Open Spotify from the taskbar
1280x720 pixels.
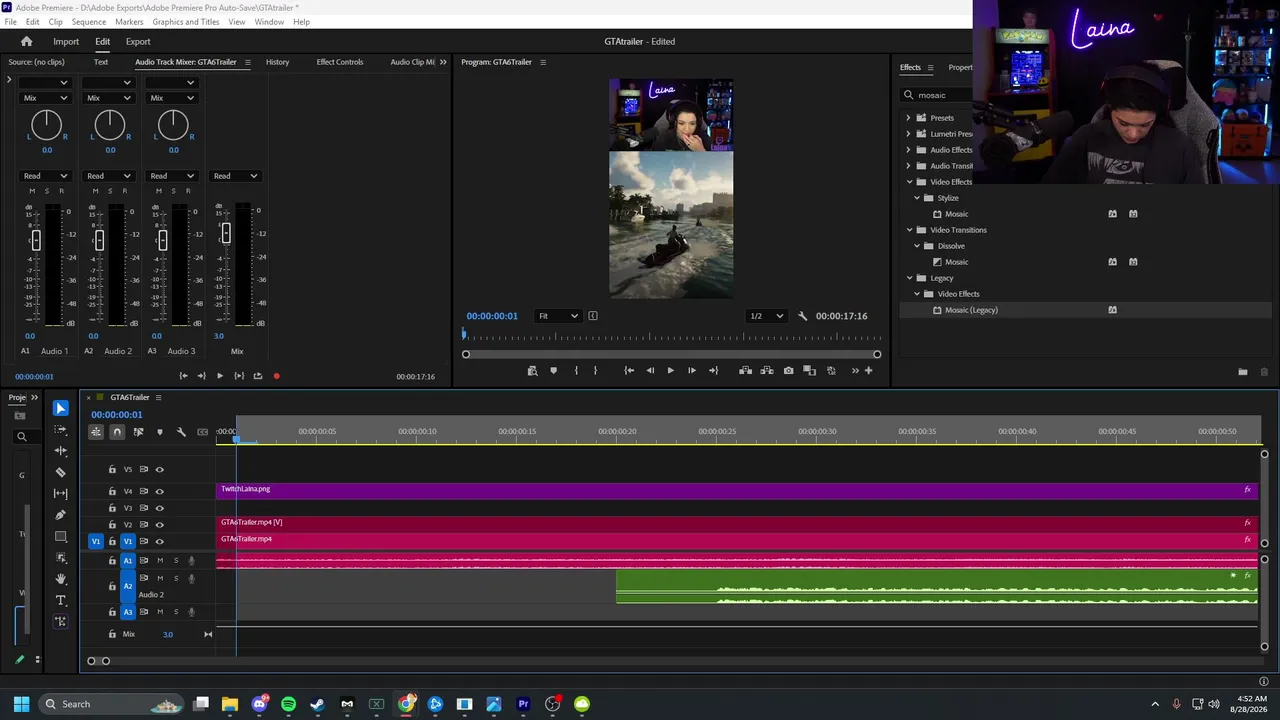click(x=288, y=704)
